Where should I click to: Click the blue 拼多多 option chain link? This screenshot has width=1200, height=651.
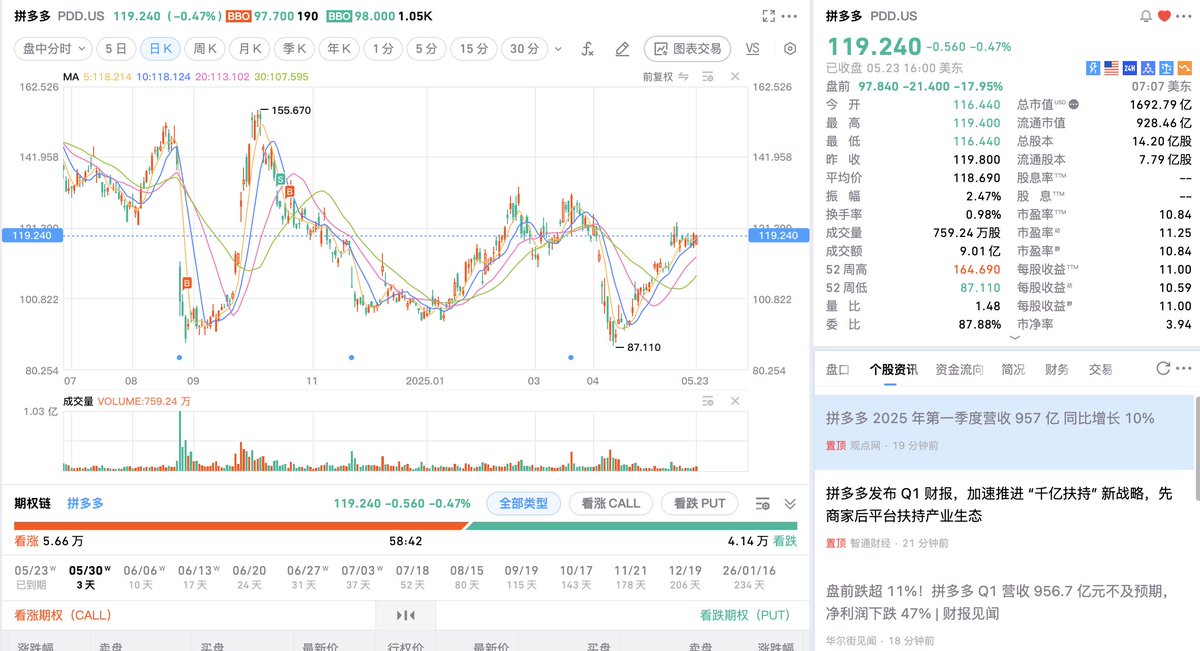coord(85,503)
